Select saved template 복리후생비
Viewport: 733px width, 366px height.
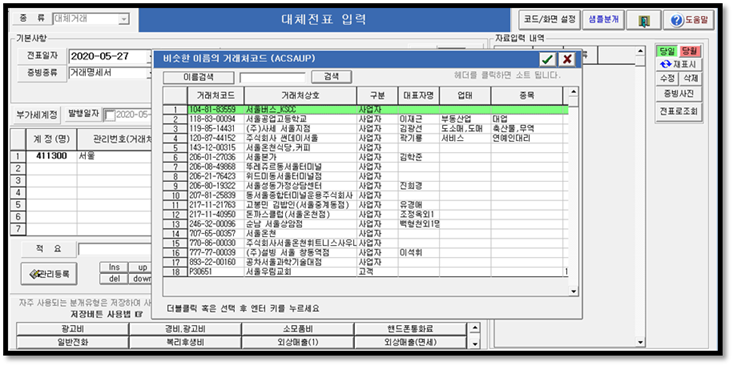[185, 342]
